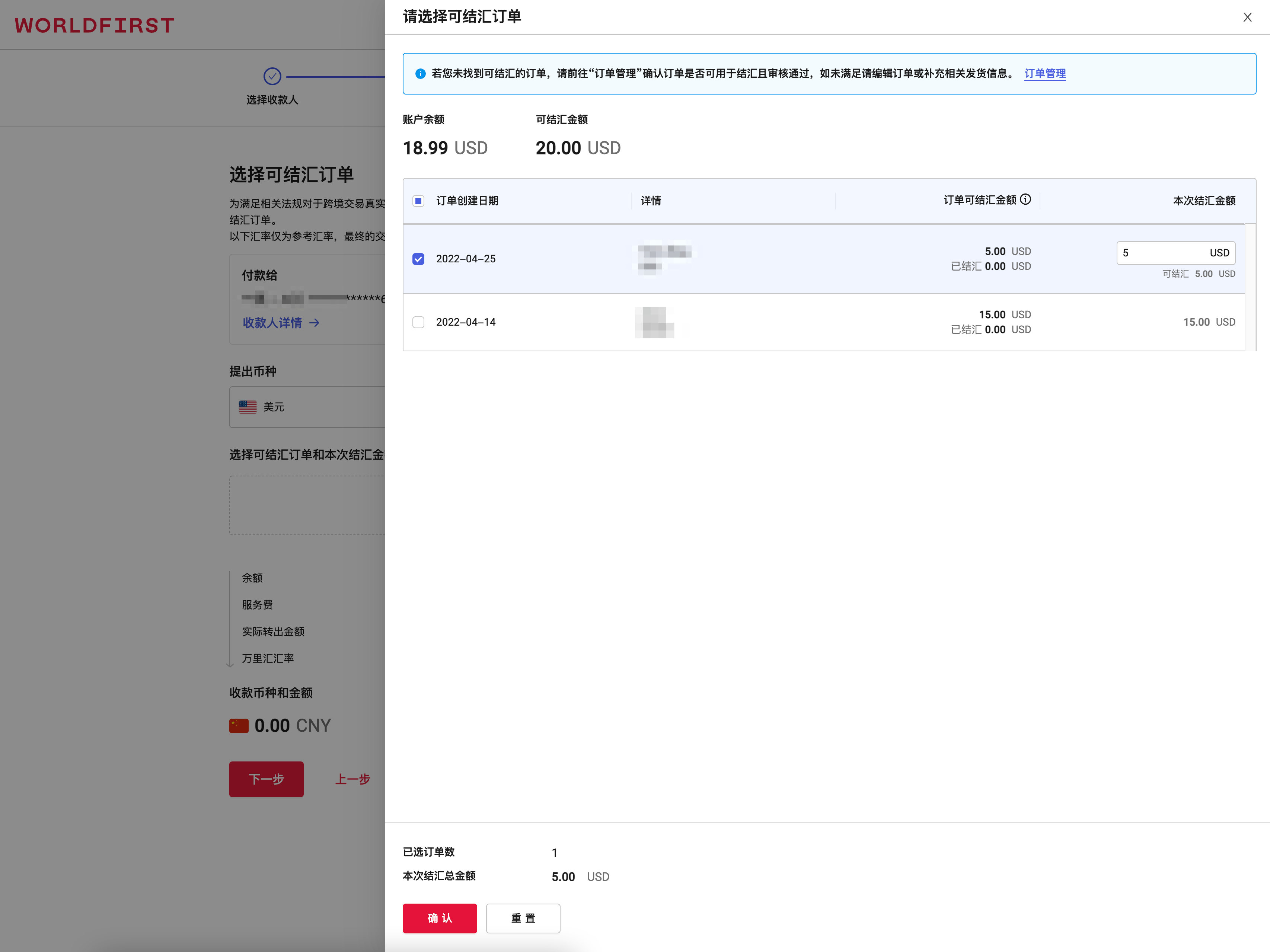Click the blue info icon in the notice

click(x=420, y=73)
